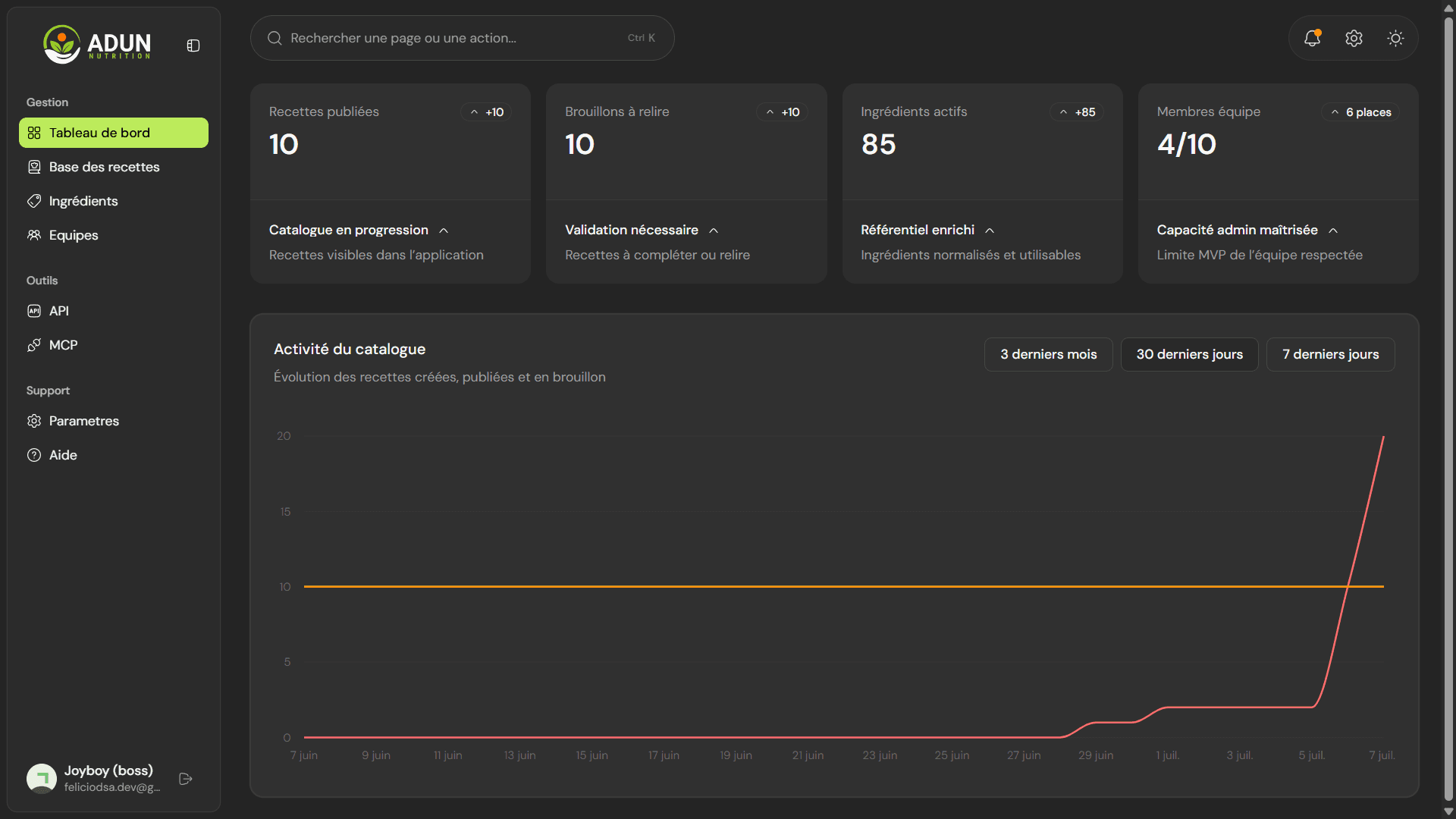Click the Parametres gear icon in sidebar
1456x819 pixels.
pos(34,421)
